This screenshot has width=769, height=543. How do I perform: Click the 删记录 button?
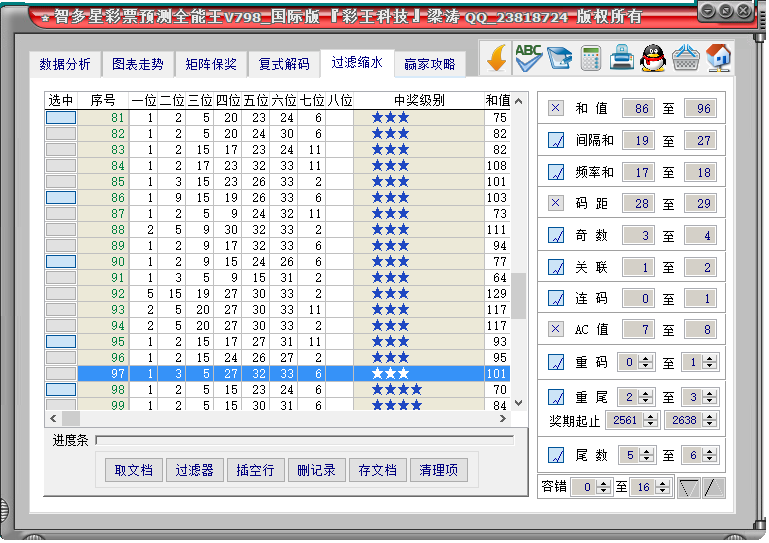[317, 470]
